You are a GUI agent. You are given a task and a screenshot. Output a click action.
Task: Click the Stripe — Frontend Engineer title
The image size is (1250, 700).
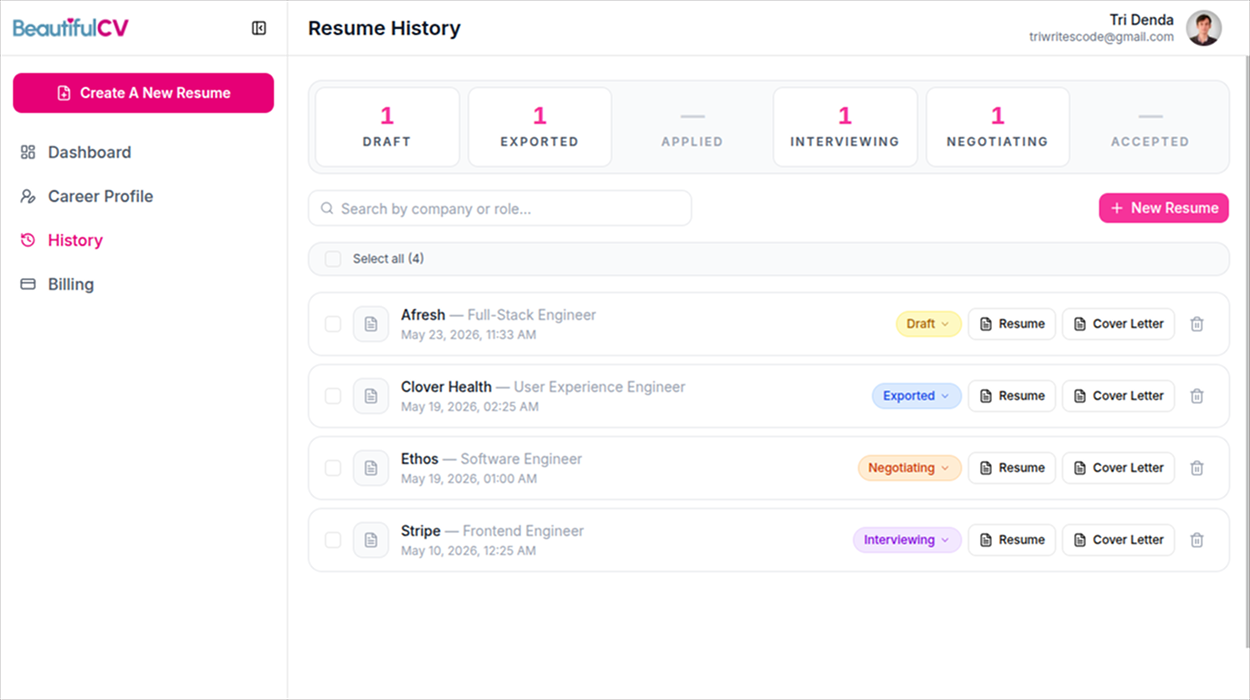pyautogui.click(x=492, y=531)
